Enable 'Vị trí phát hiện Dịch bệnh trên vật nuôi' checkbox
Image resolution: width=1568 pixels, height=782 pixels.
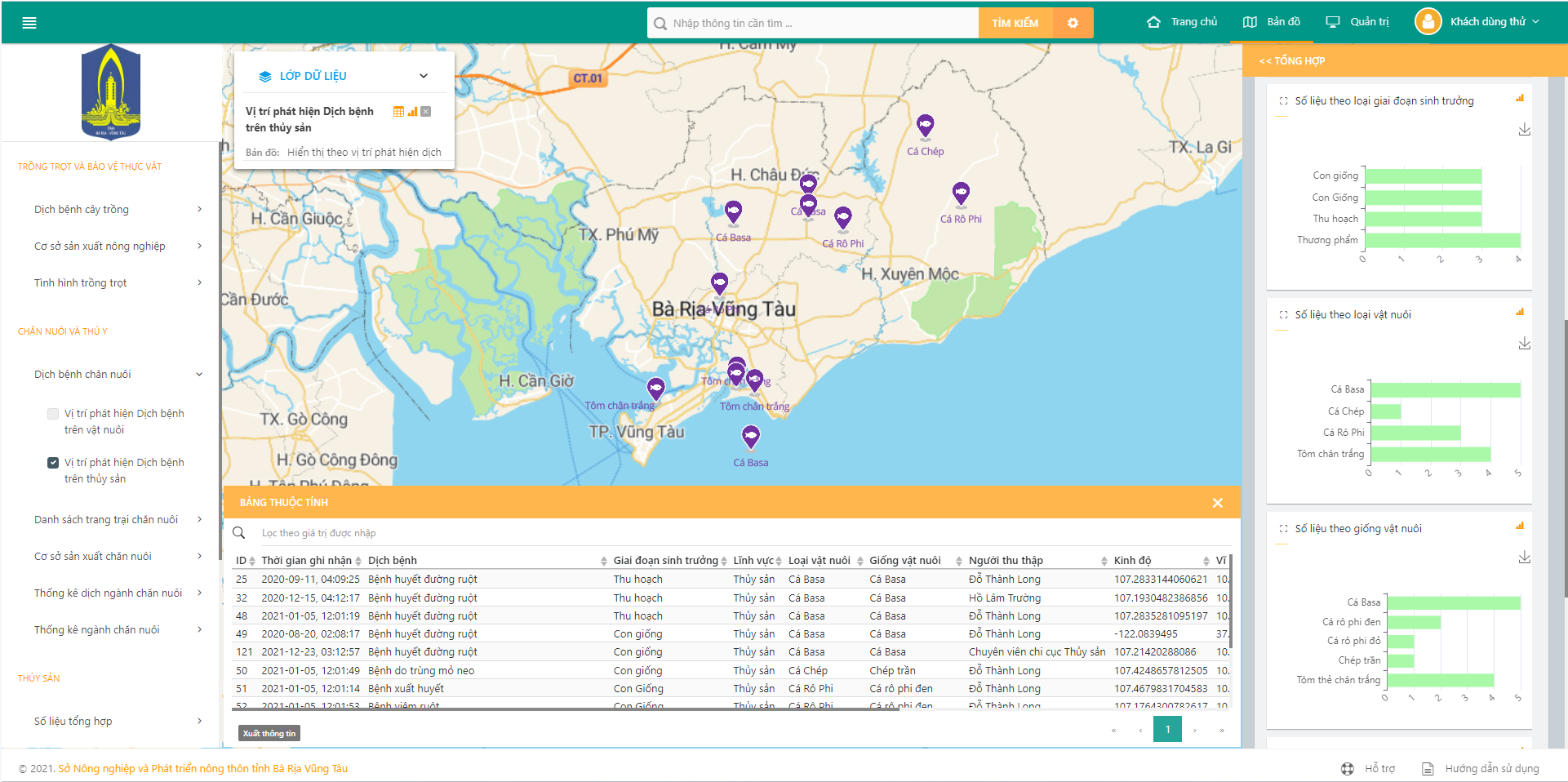point(53,414)
